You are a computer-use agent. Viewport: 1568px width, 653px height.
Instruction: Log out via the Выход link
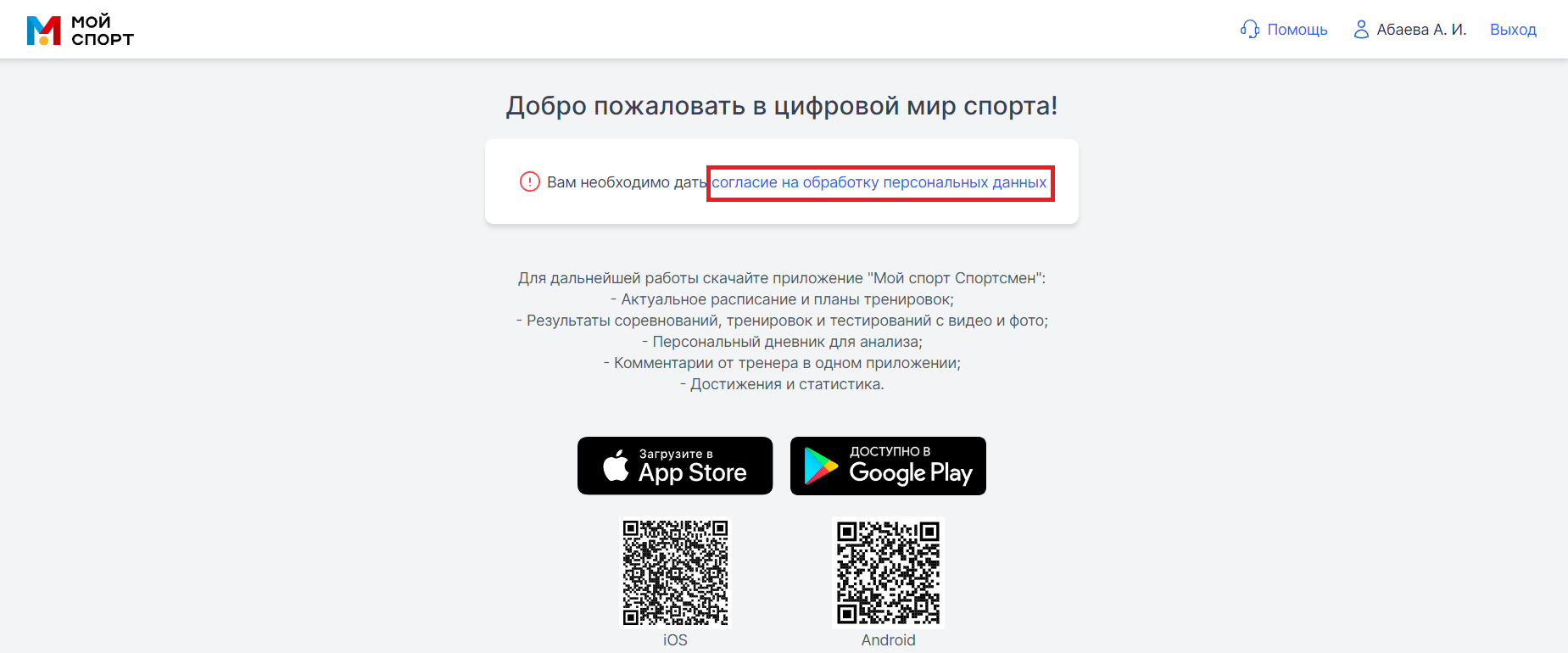click(1513, 30)
